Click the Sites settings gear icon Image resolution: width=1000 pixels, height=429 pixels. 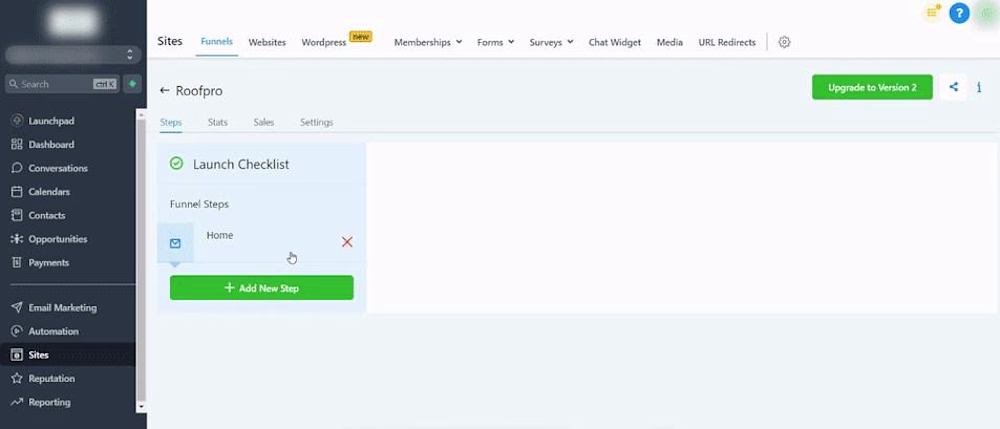pos(784,42)
